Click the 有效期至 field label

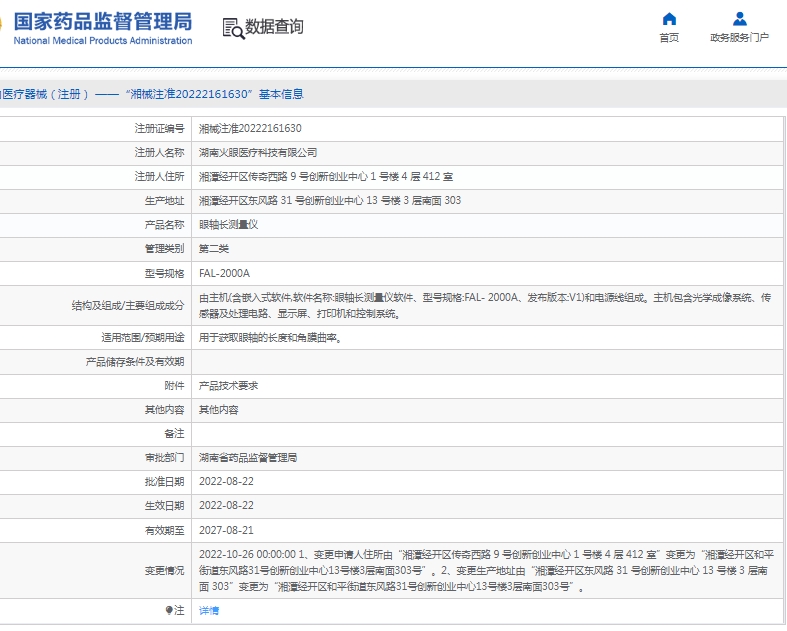[x=165, y=531]
